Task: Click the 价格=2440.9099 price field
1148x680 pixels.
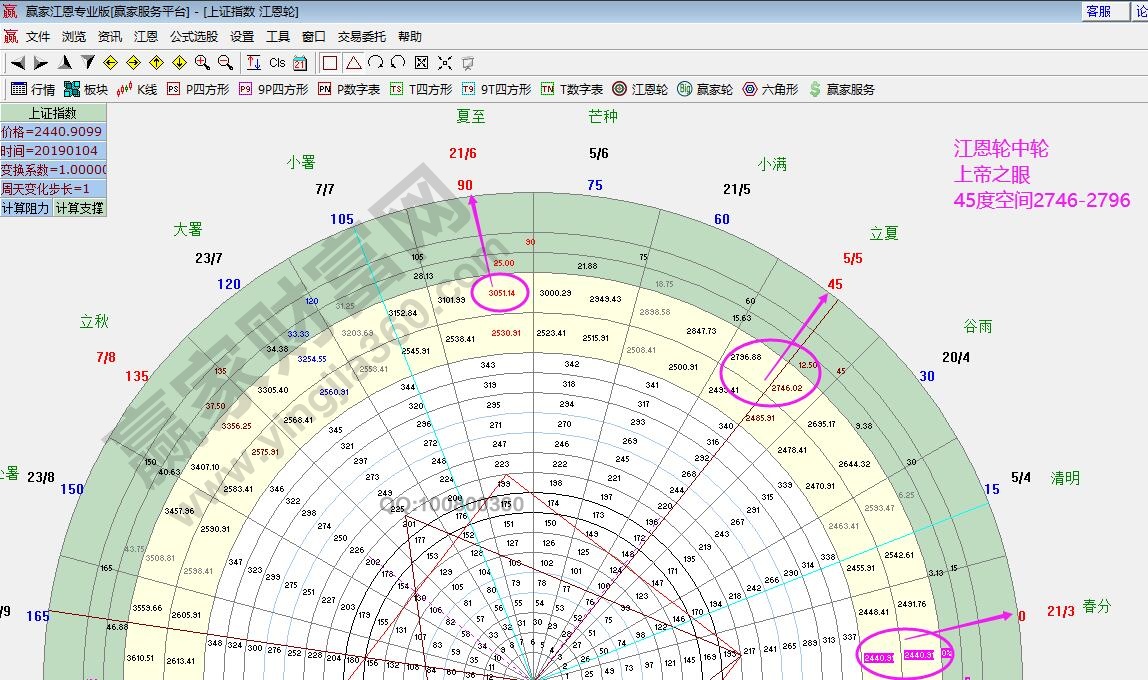Action: point(52,132)
